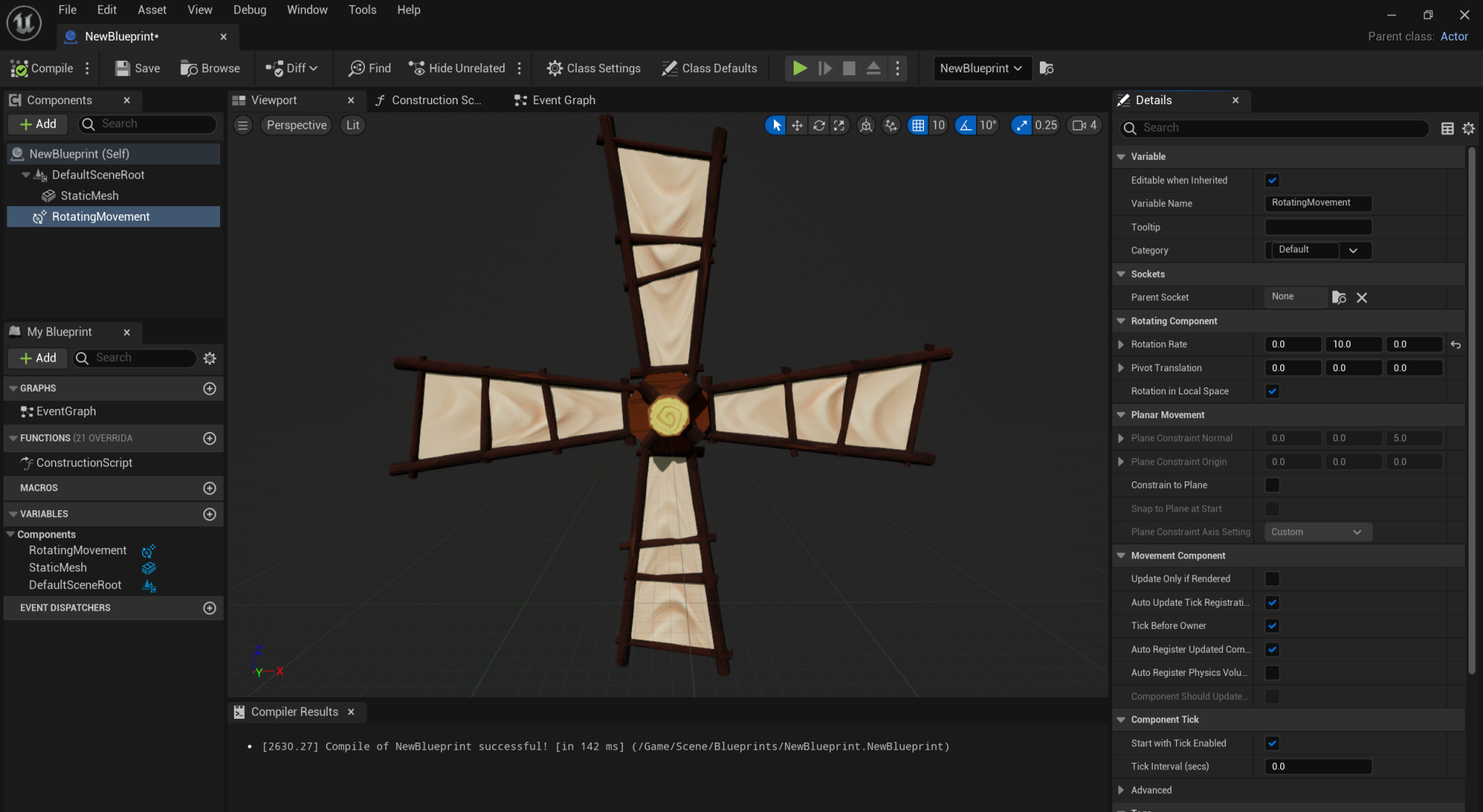The width and height of the screenshot is (1483, 812).
Task: Click reset arrow next to Rotation Rate
Action: pos(1455,344)
